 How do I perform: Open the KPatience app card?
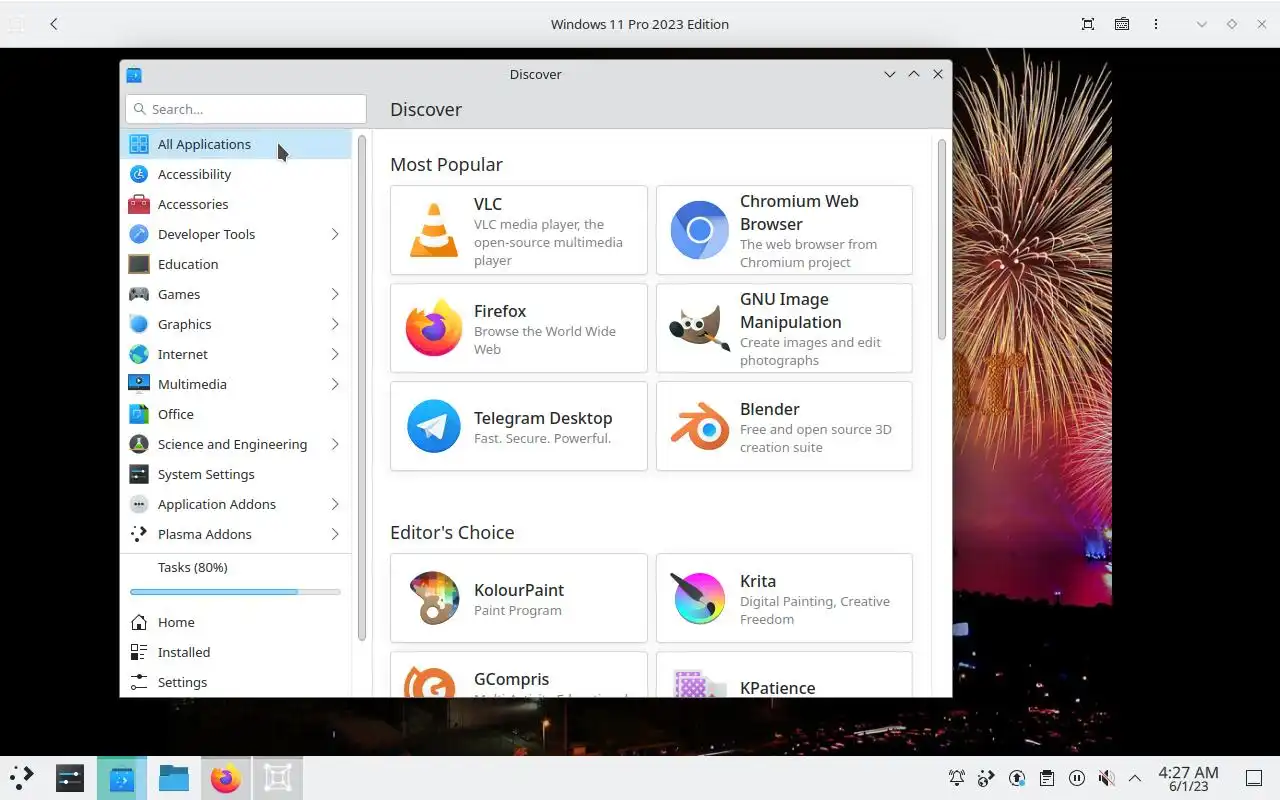(x=784, y=674)
